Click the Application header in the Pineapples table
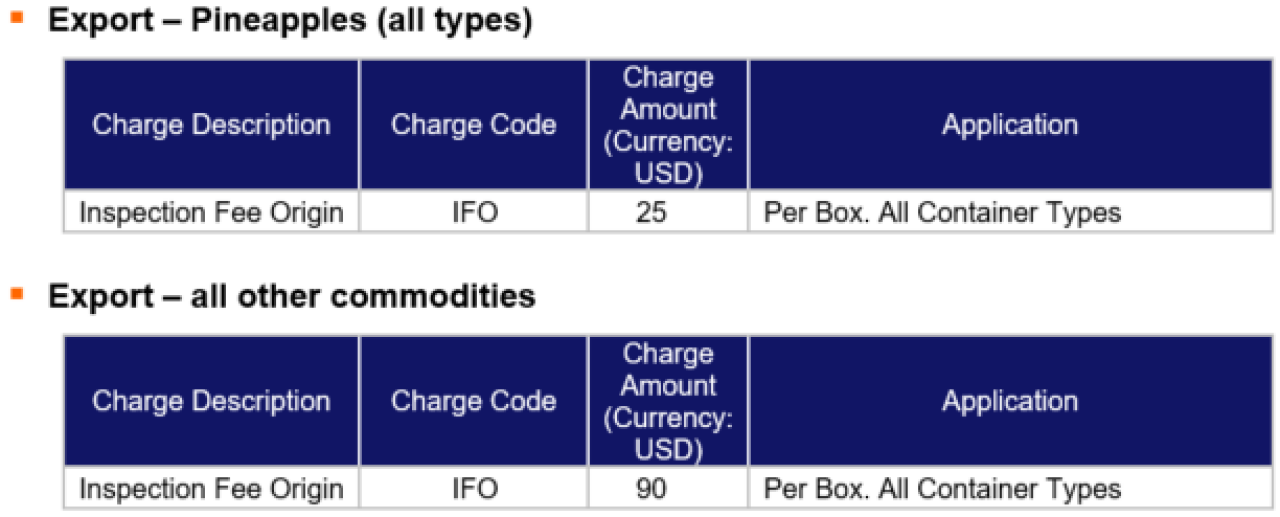The image size is (1280, 517). point(1010,125)
